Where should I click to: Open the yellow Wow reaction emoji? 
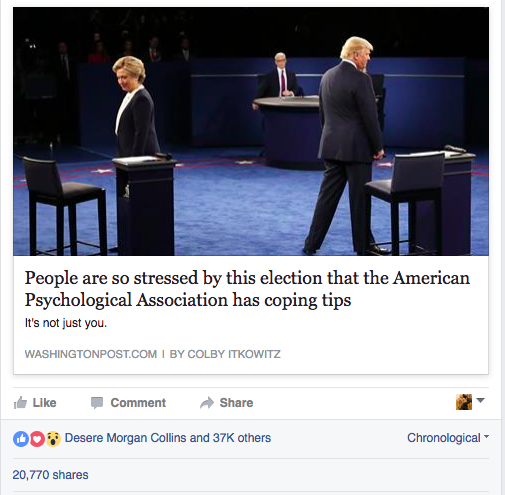point(53,439)
